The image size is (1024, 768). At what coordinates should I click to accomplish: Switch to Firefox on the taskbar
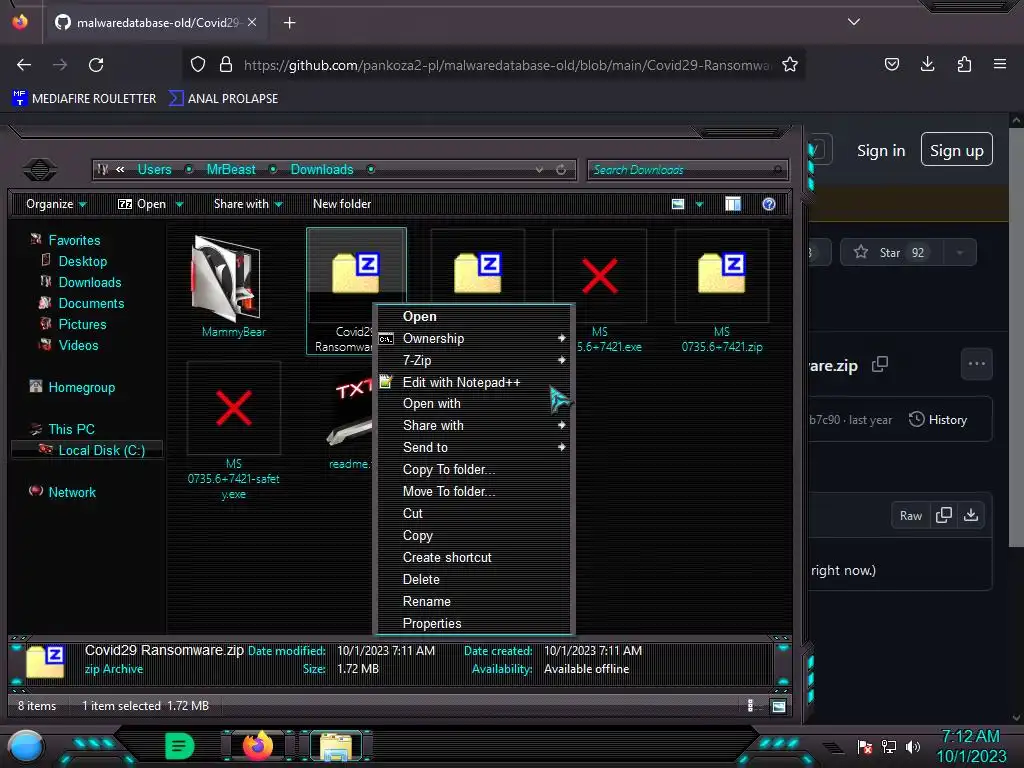[258, 746]
